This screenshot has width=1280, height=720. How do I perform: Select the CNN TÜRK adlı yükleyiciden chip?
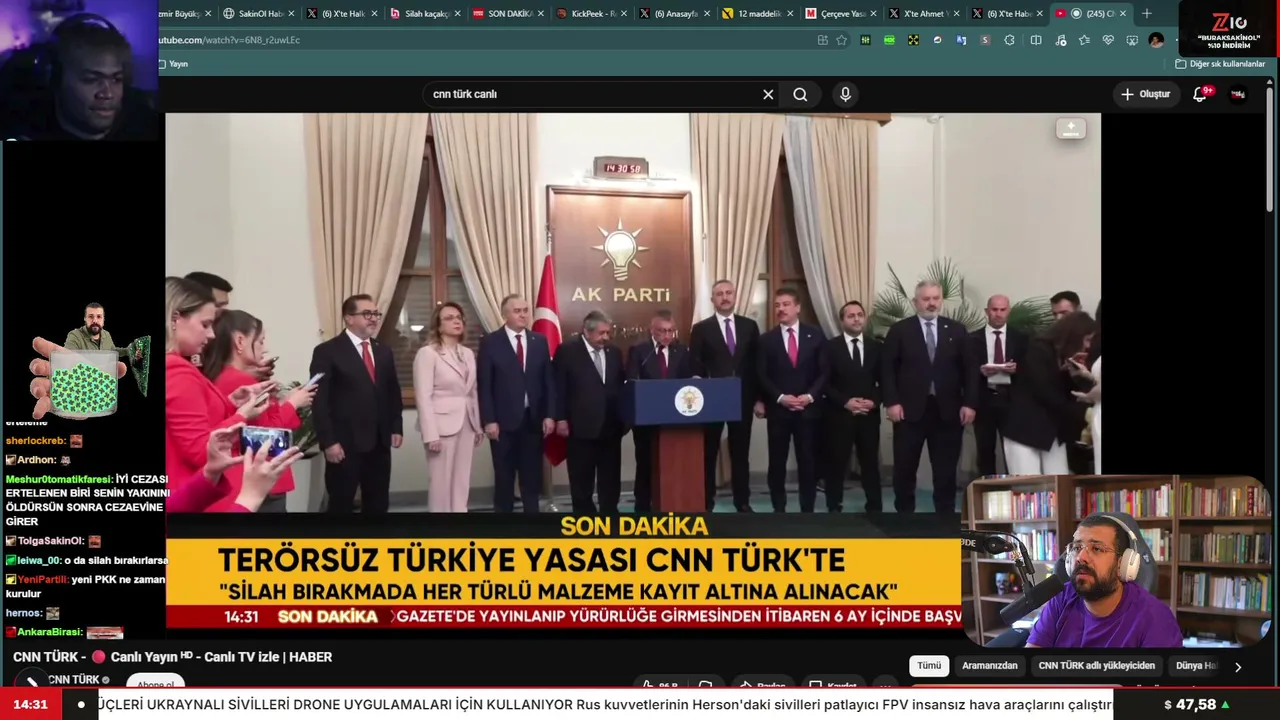pos(1097,666)
